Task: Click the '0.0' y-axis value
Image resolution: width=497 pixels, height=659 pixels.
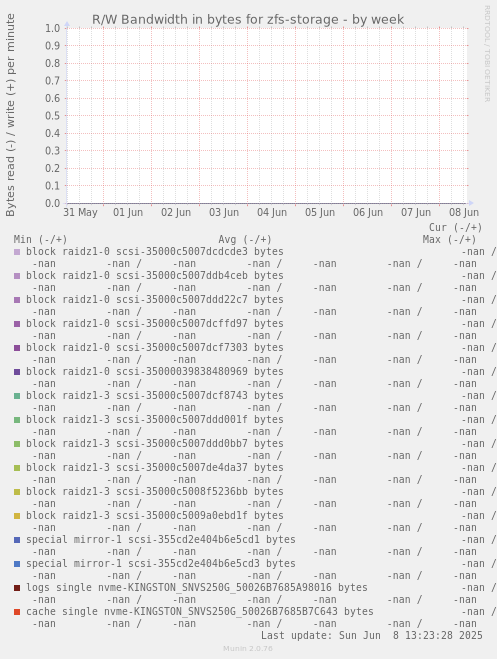Action: [x=53, y=203]
